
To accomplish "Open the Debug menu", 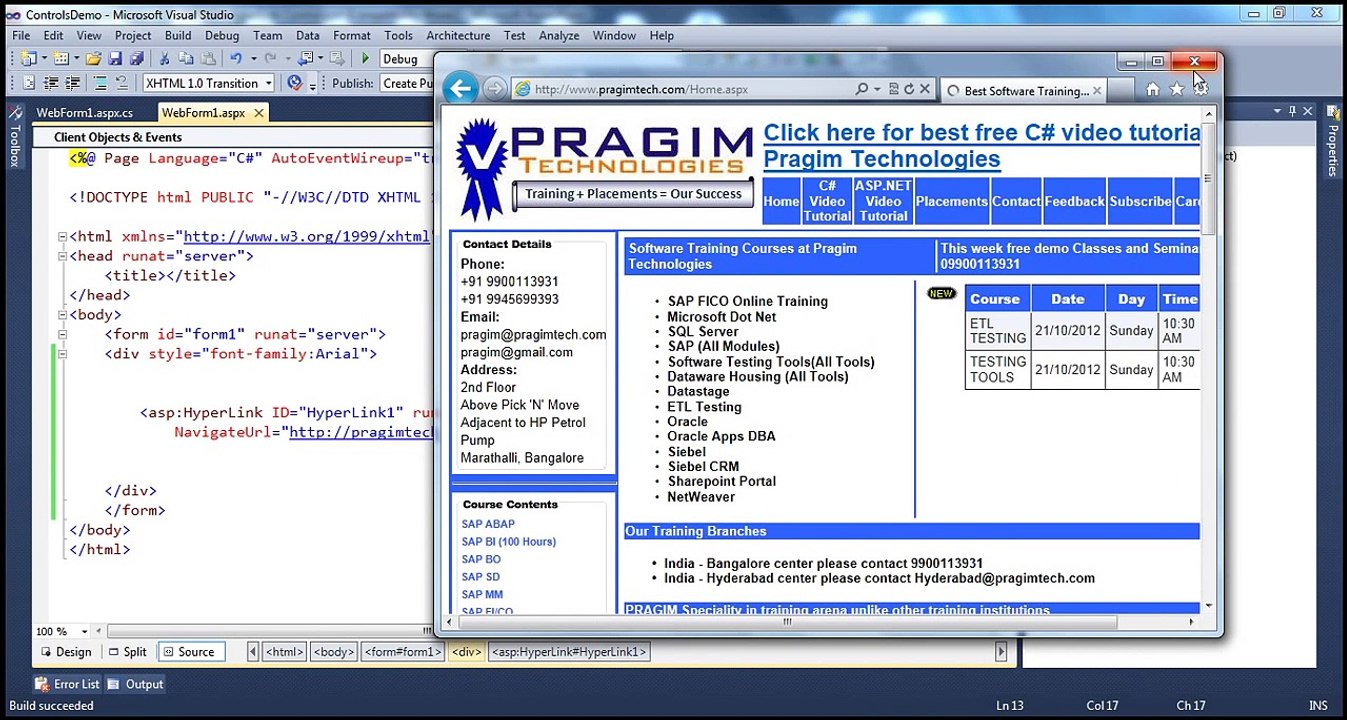I will 222,35.
